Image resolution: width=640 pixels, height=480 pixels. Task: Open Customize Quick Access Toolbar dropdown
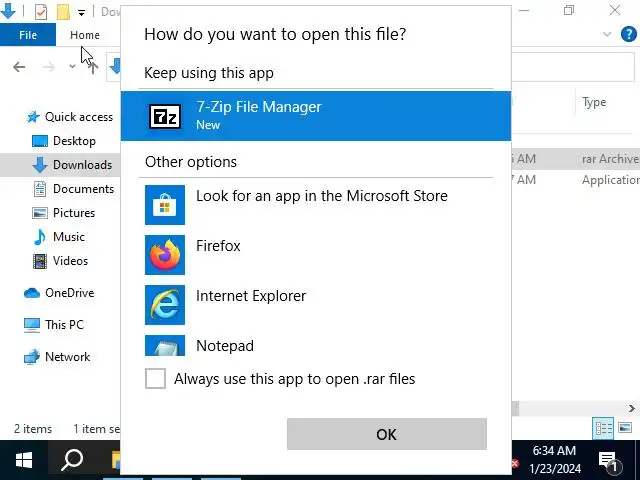tap(82, 13)
